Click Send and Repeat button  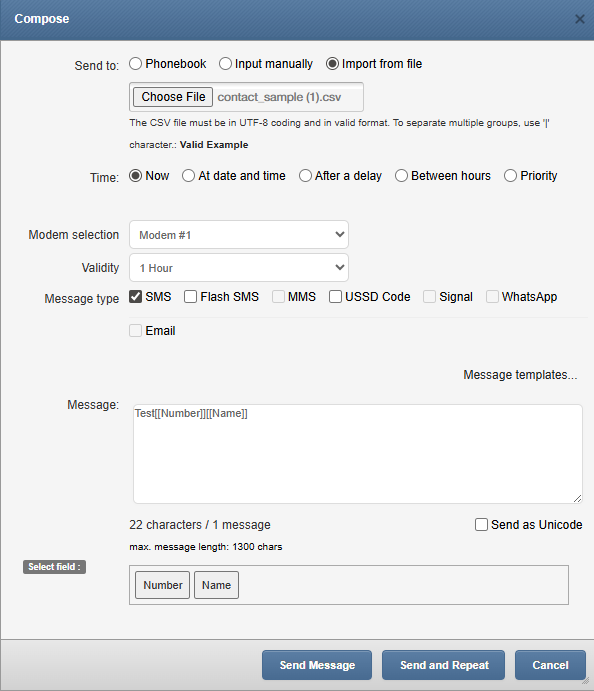point(444,665)
